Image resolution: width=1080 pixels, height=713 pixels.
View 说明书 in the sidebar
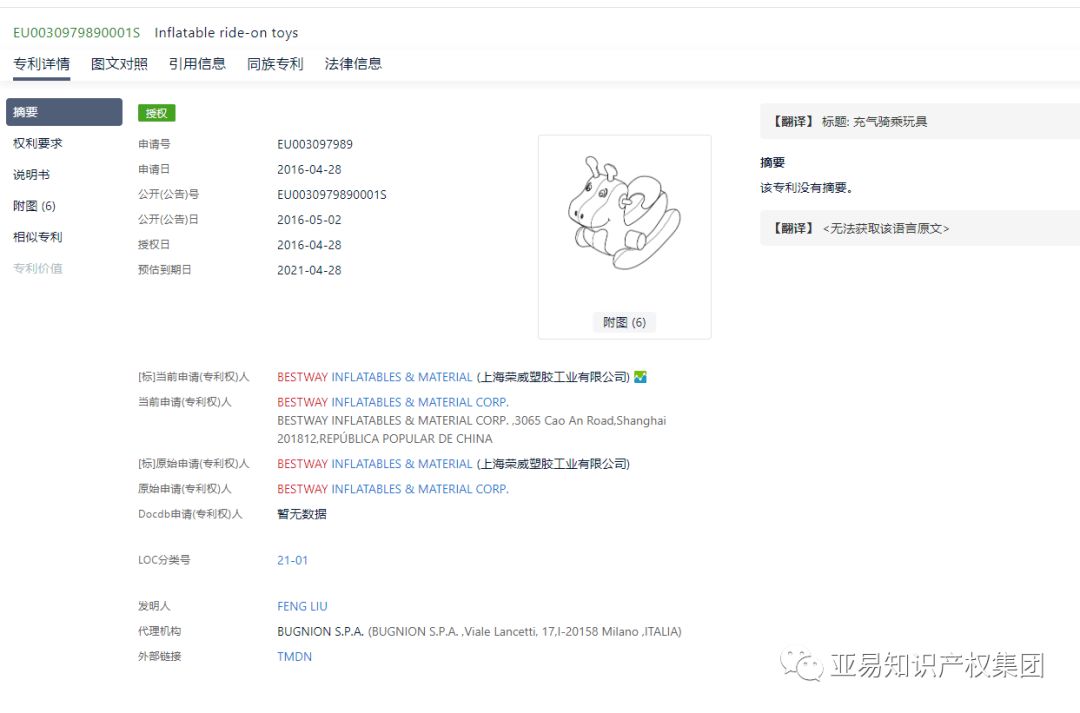coord(33,174)
